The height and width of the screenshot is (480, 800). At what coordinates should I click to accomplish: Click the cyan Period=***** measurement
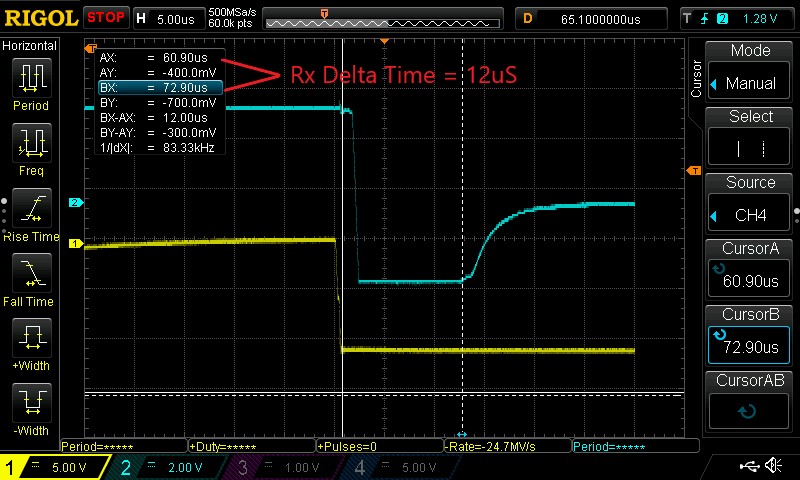(609, 447)
